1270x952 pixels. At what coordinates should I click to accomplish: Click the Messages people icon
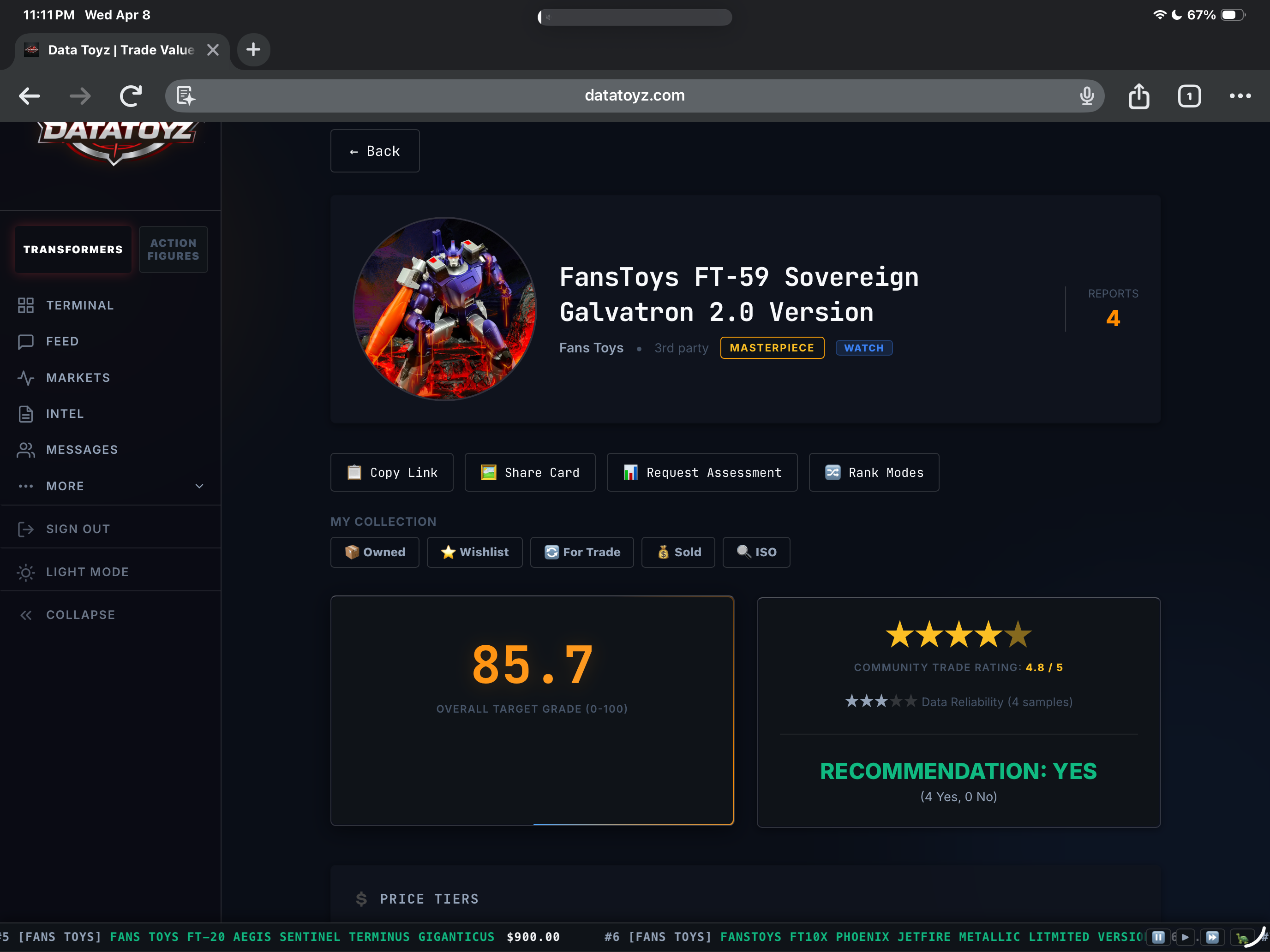click(x=25, y=450)
